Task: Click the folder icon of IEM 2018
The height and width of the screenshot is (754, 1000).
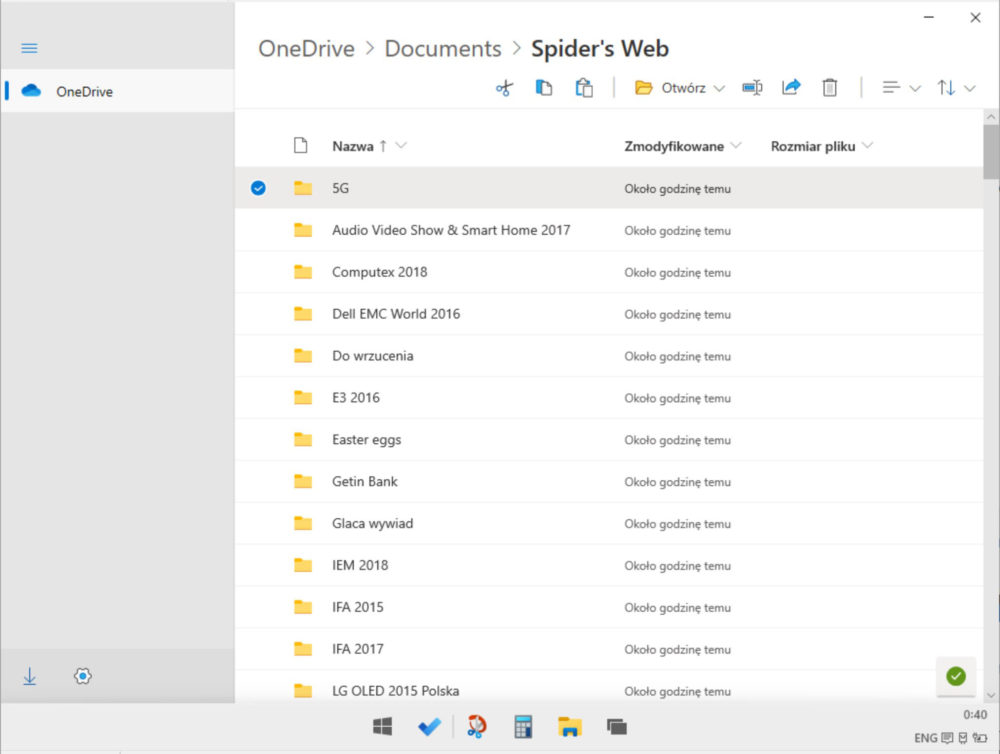Action: 303,565
